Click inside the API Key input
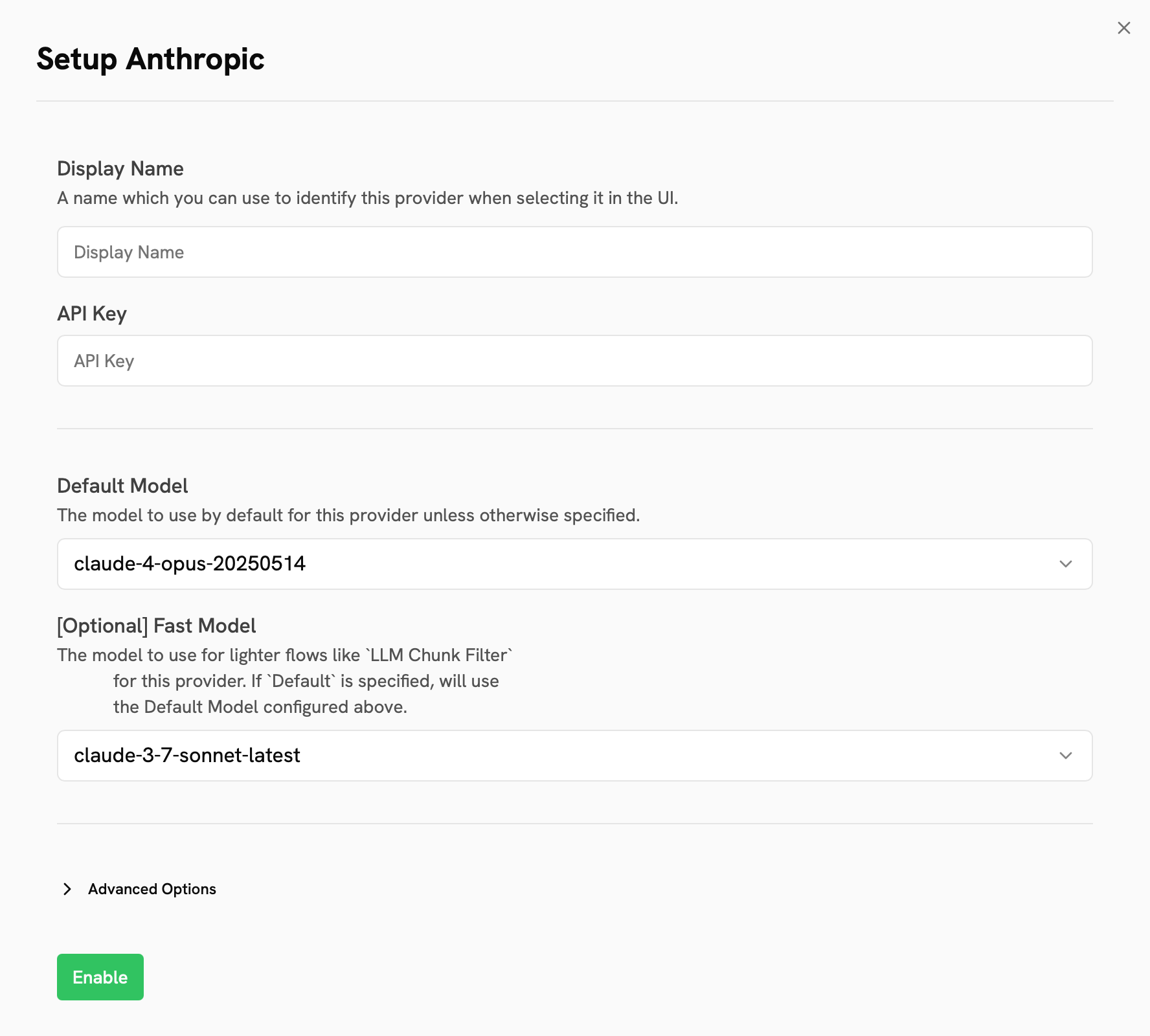The width and height of the screenshot is (1150, 1036). [574, 361]
